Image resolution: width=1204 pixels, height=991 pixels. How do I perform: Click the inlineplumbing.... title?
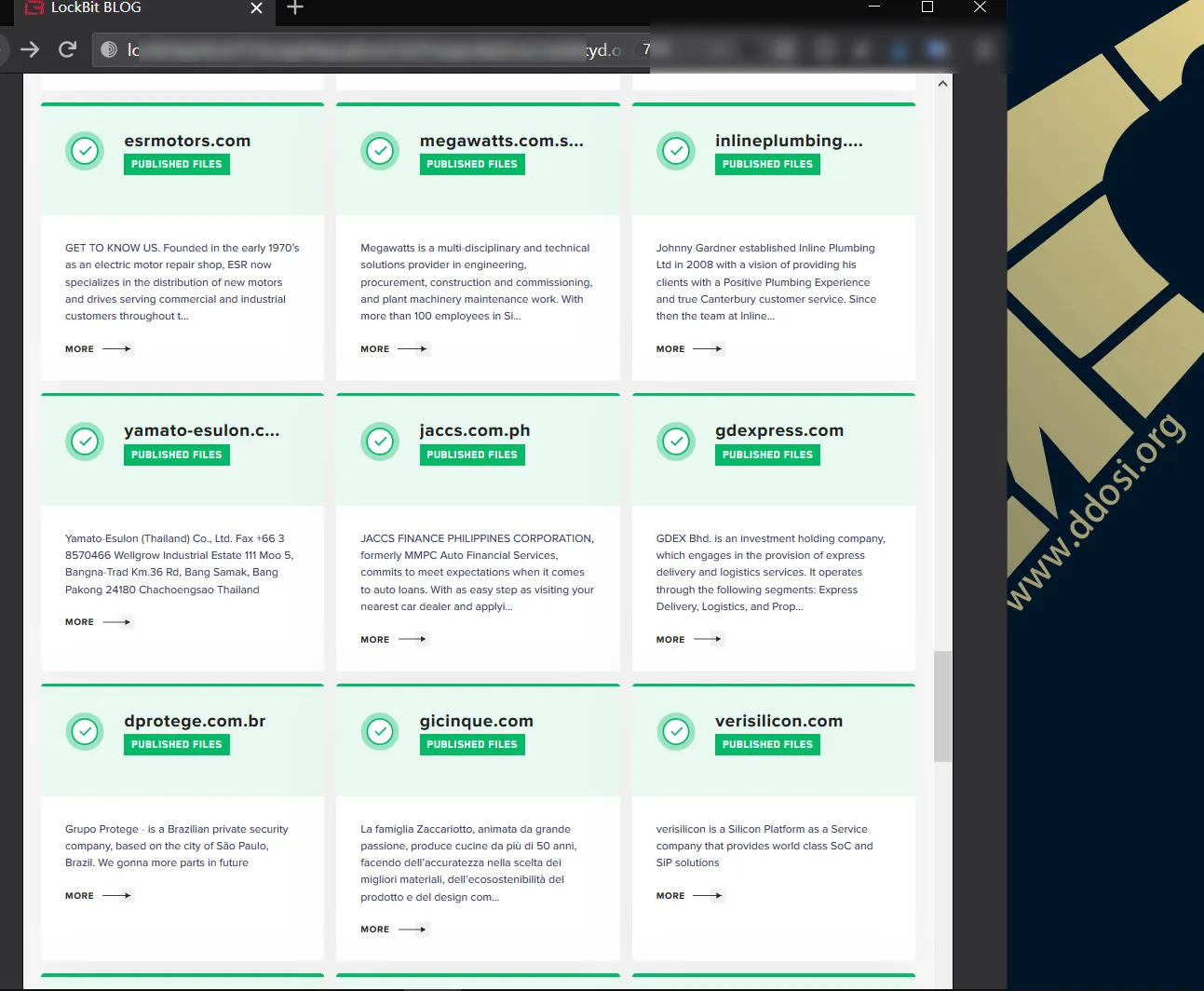(x=789, y=141)
